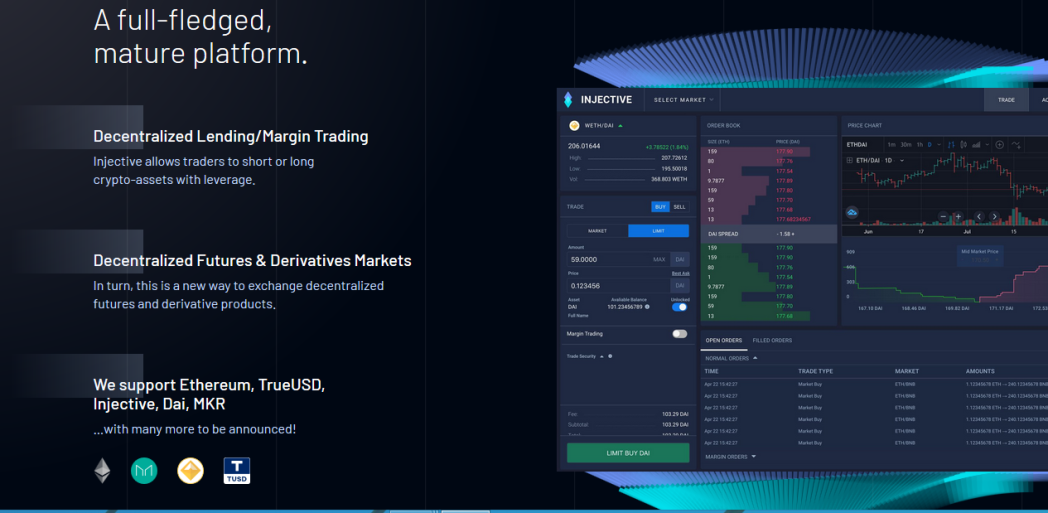Enable the Margin Trading switch
The height and width of the screenshot is (513, 1048).
tap(680, 333)
